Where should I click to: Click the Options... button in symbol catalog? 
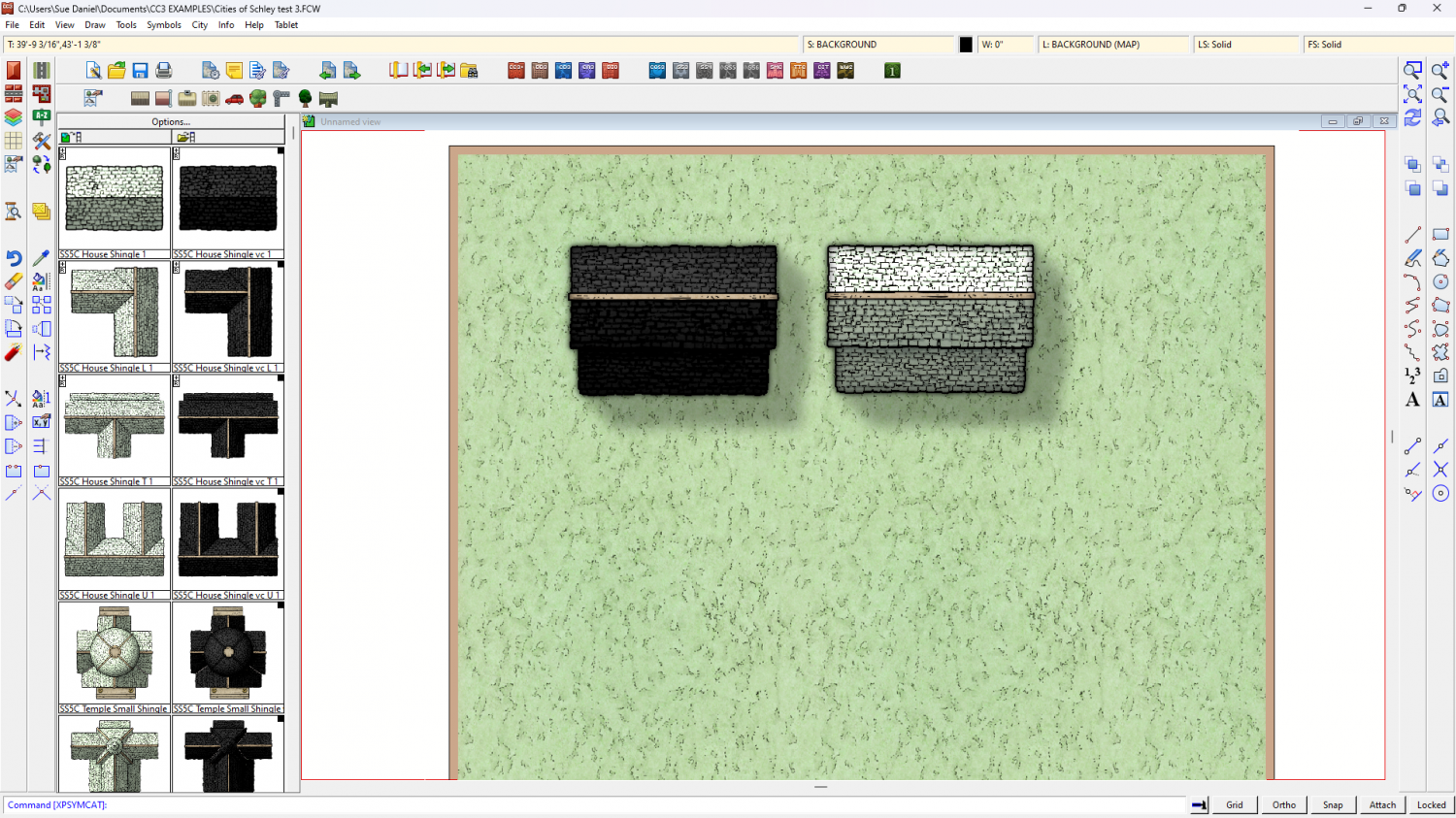click(x=171, y=122)
